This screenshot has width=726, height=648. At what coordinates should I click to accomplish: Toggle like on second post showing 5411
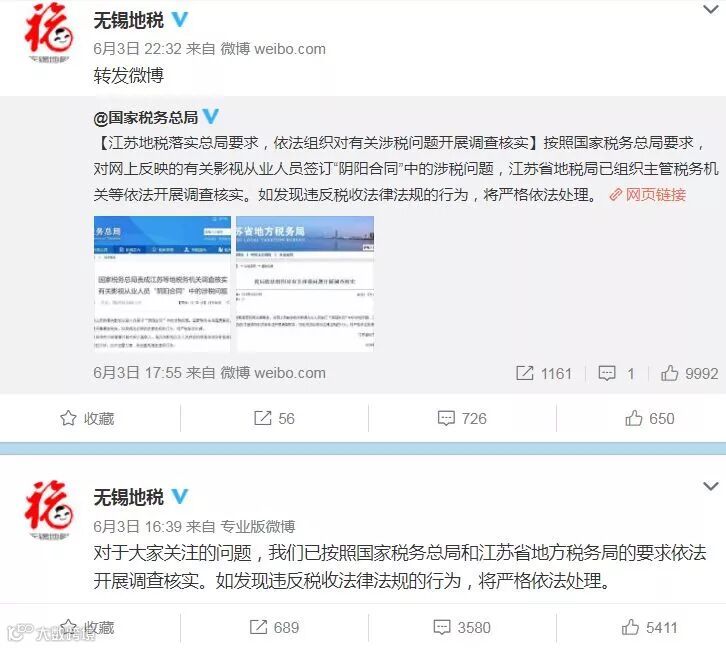tap(650, 628)
